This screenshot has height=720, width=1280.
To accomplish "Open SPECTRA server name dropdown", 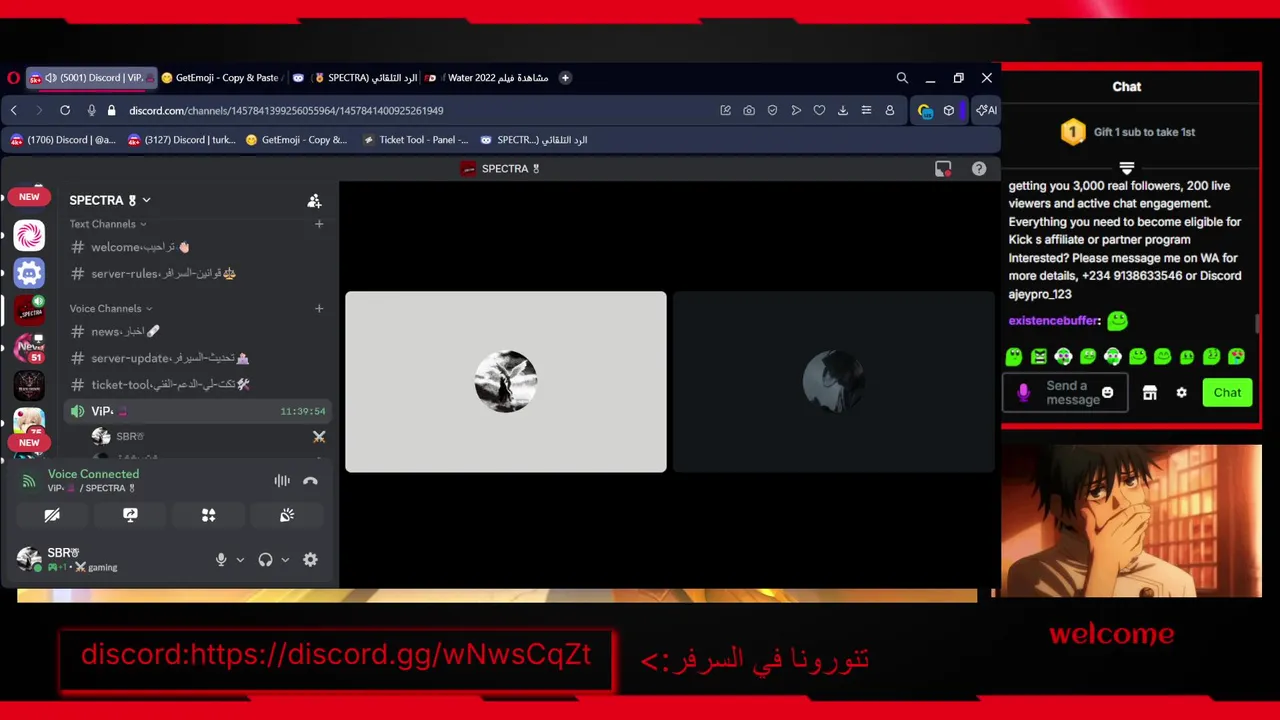I will [x=110, y=200].
